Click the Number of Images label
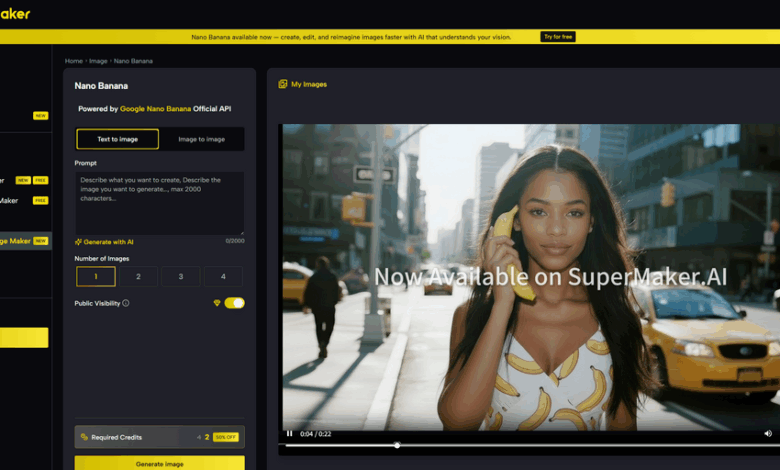Screen dimensions: 780x470 point(102,259)
